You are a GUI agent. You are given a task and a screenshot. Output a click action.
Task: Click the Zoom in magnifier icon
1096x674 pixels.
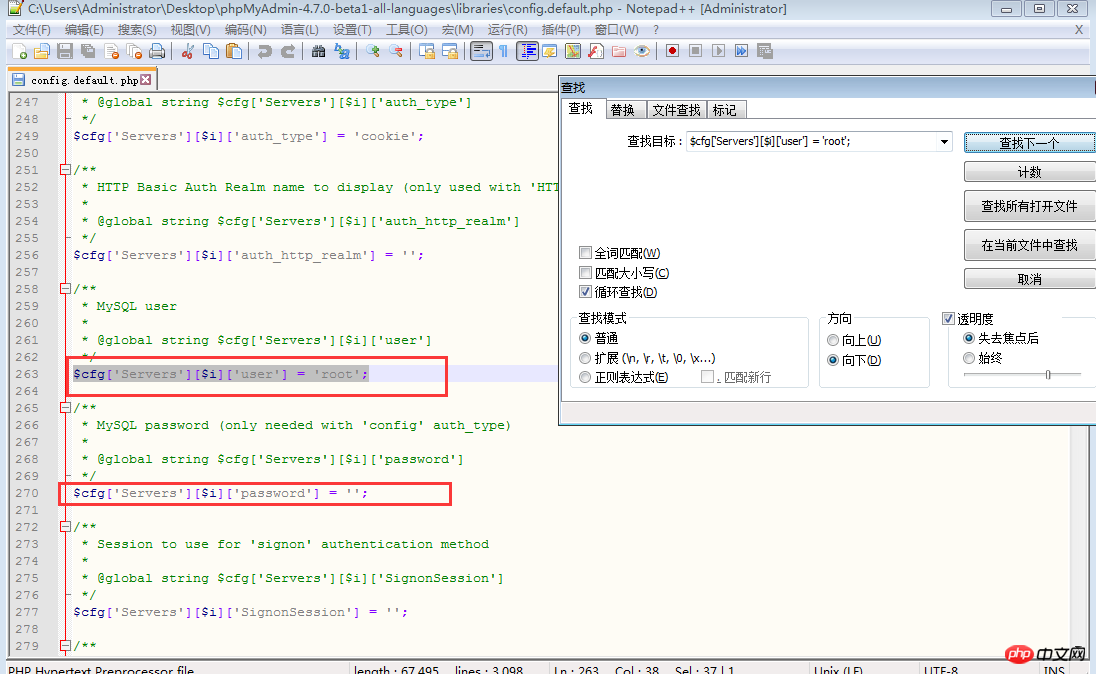[373, 51]
